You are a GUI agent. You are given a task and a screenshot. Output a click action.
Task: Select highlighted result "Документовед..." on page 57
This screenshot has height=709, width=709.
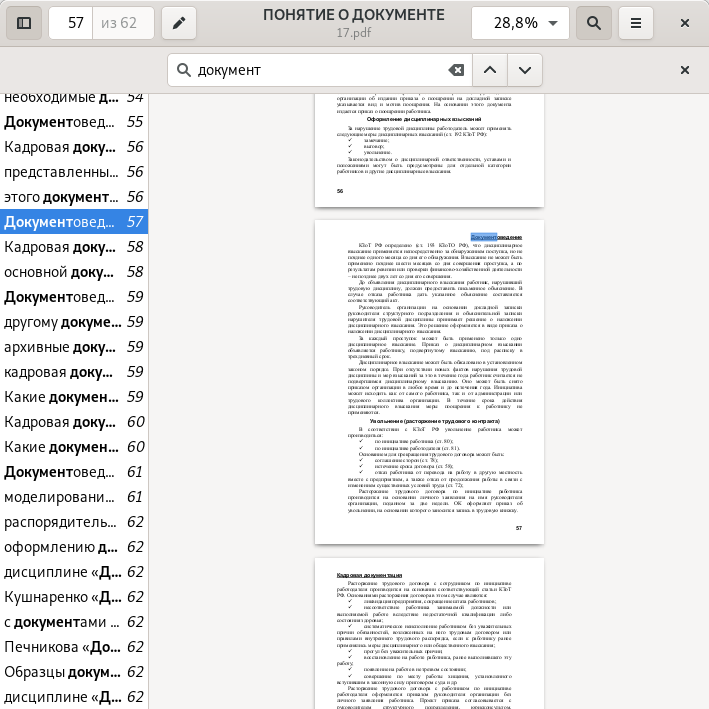[74, 222]
